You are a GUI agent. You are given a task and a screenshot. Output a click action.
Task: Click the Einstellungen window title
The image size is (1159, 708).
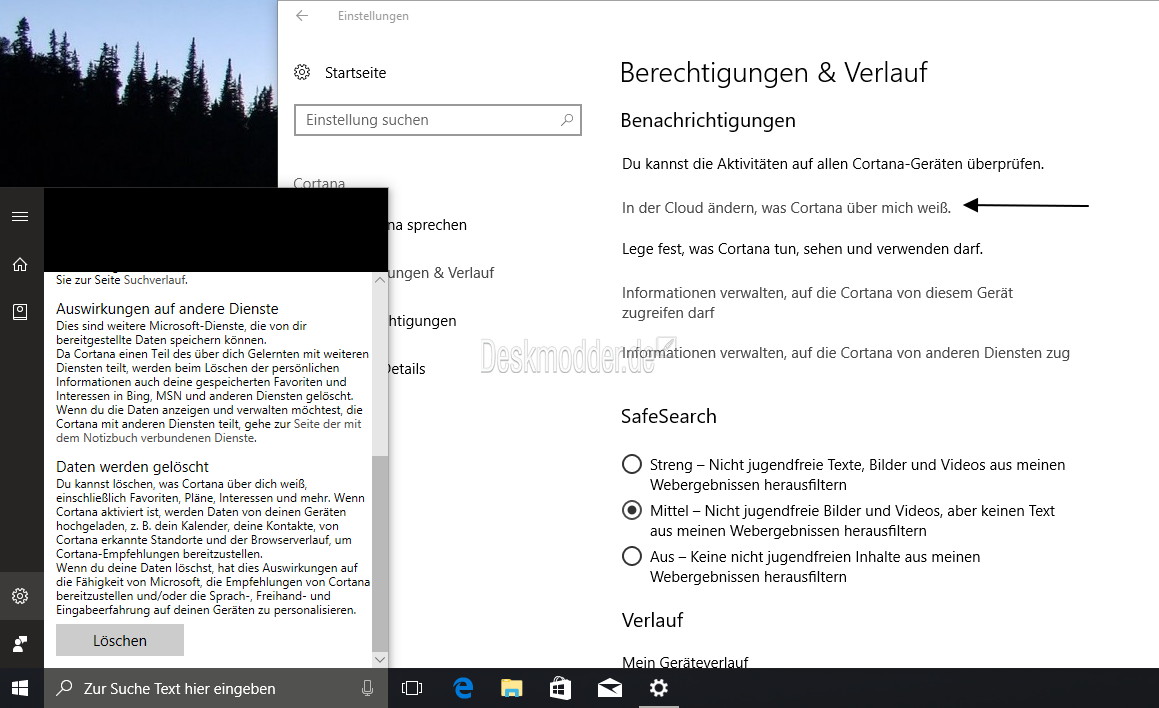[x=373, y=16]
